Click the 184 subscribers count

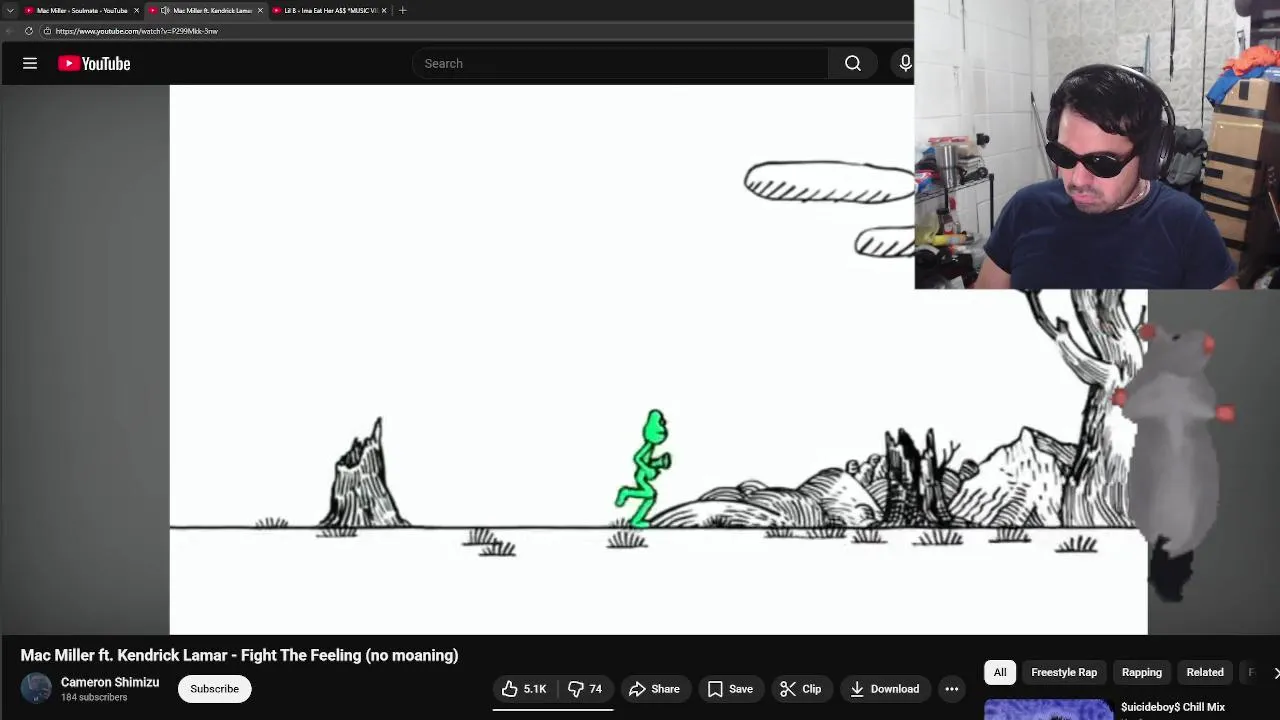pos(94,697)
